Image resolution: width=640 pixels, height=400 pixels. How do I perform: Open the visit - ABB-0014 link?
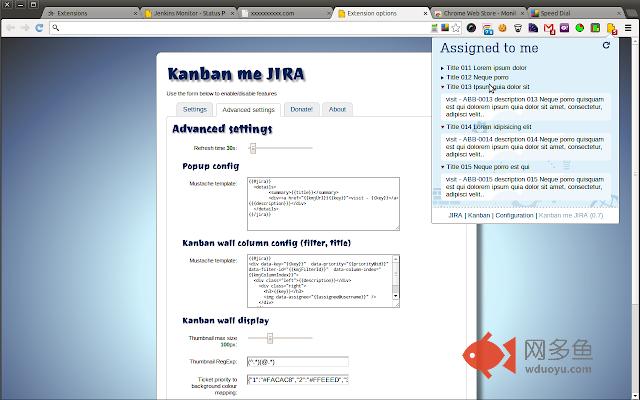click(469, 139)
